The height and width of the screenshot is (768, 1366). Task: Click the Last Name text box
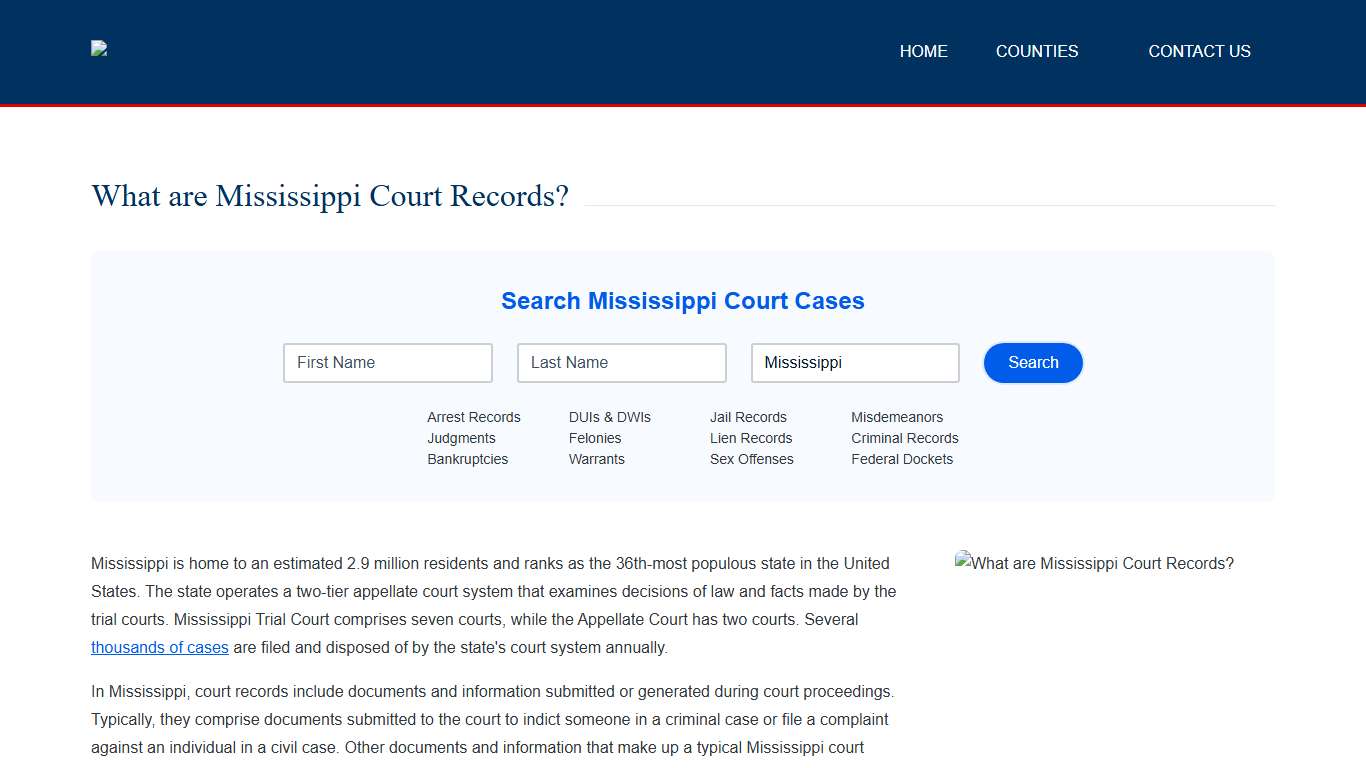click(x=621, y=362)
